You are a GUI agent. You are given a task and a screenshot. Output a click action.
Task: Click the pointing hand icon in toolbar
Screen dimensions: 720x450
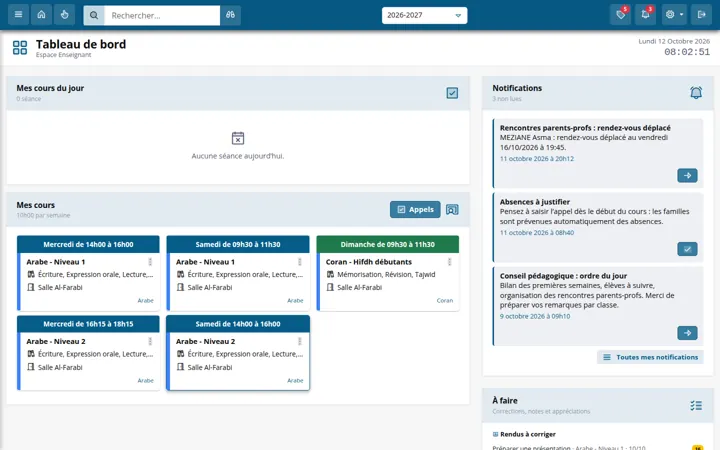coord(64,15)
